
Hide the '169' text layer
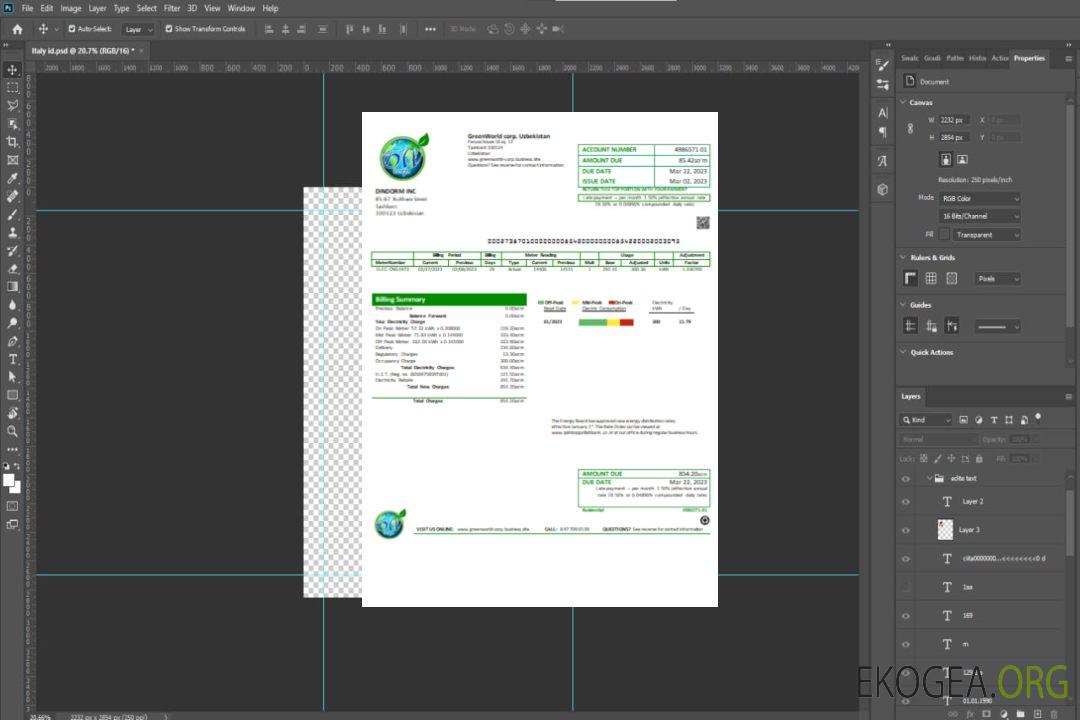906,617
